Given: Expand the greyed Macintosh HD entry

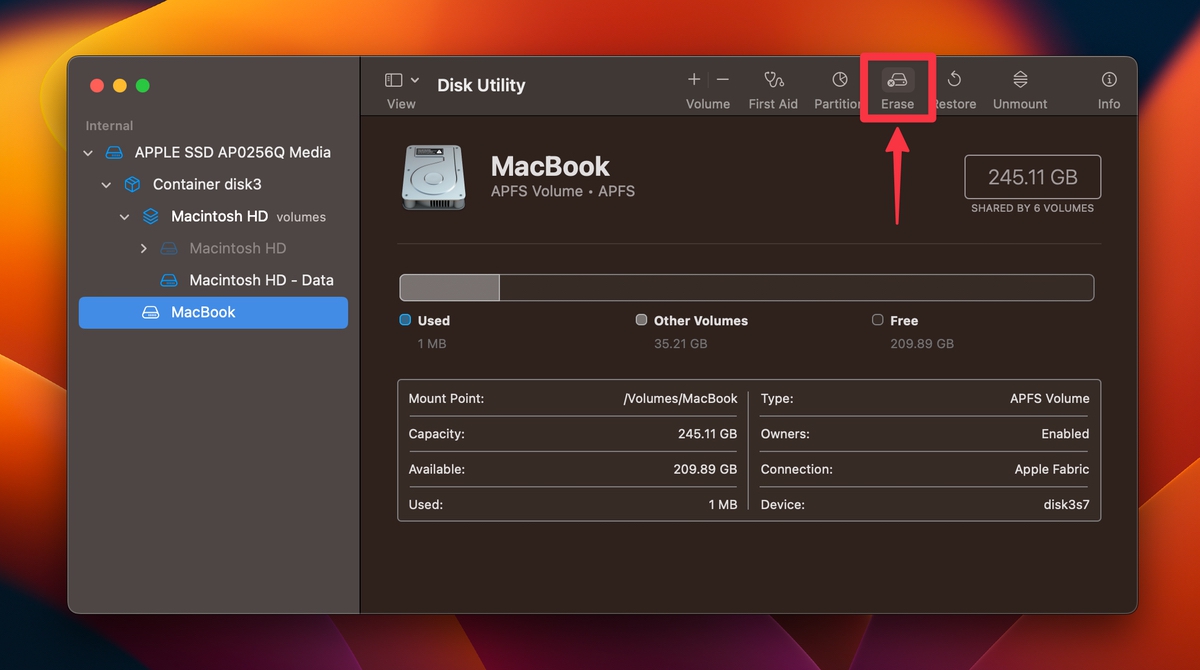Looking at the screenshot, I should 143,248.
